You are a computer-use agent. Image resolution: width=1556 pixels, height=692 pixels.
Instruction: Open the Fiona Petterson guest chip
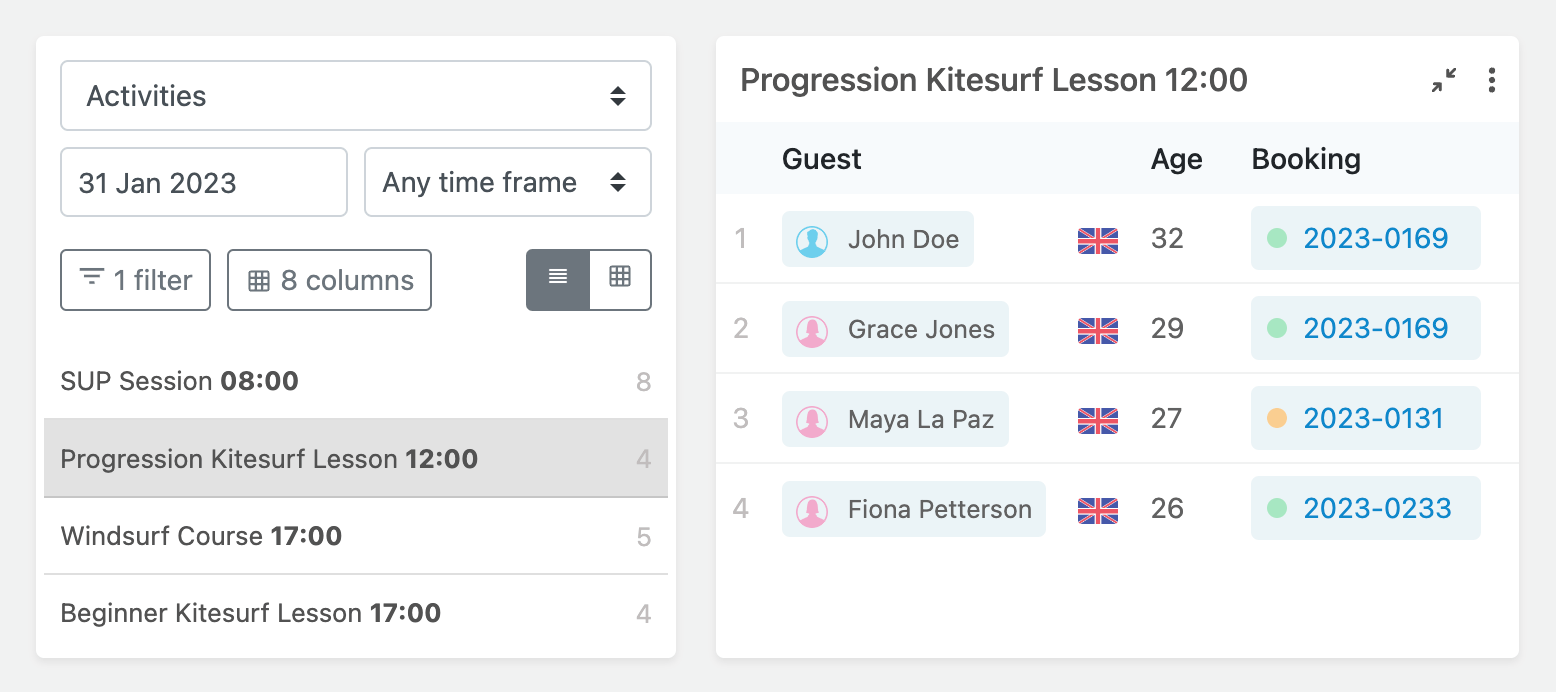(x=914, y=509)
